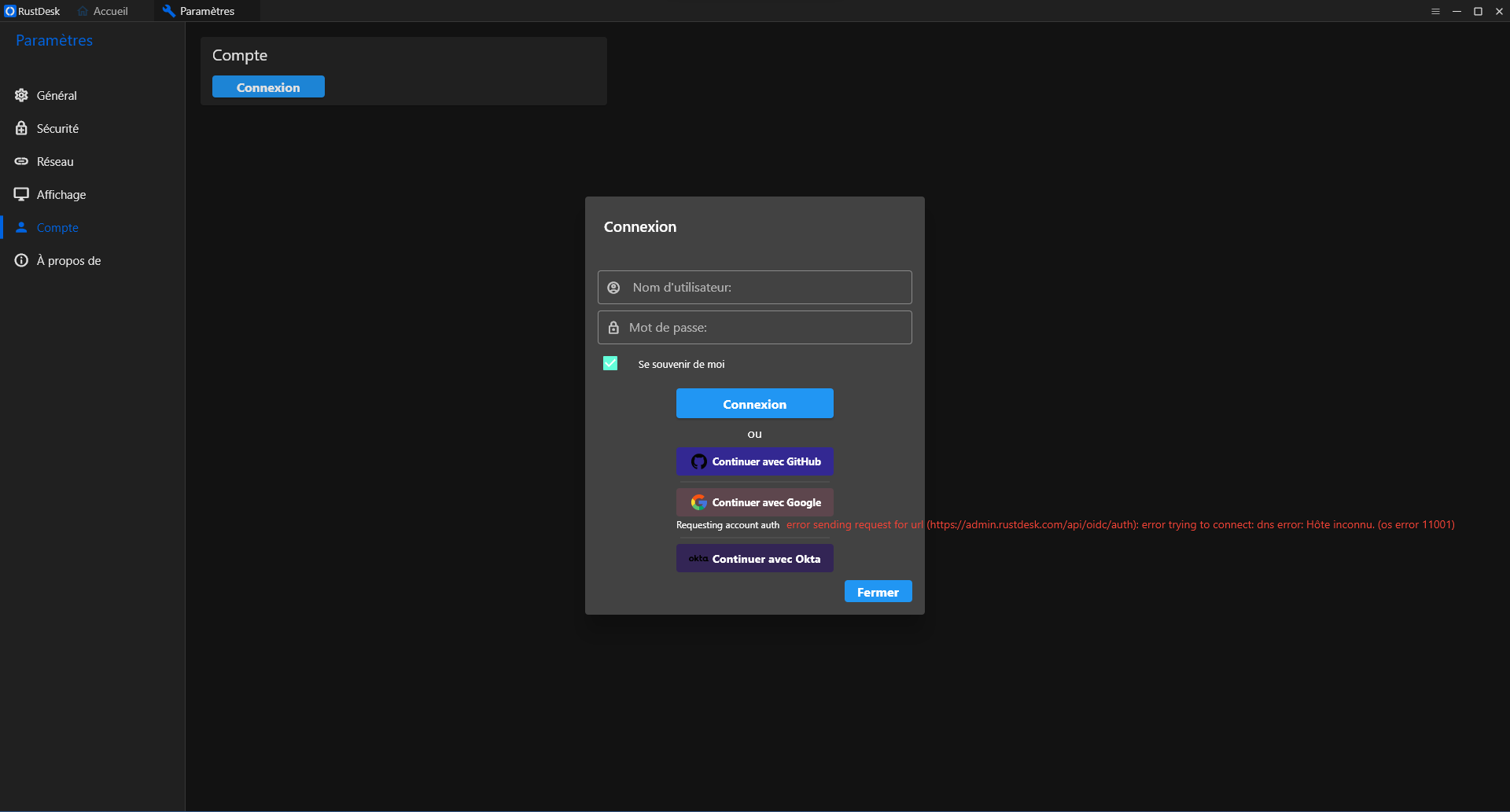Continue with Okta label
The height and width of the screenshot is (812, 1510).
(x=766, y=559)
